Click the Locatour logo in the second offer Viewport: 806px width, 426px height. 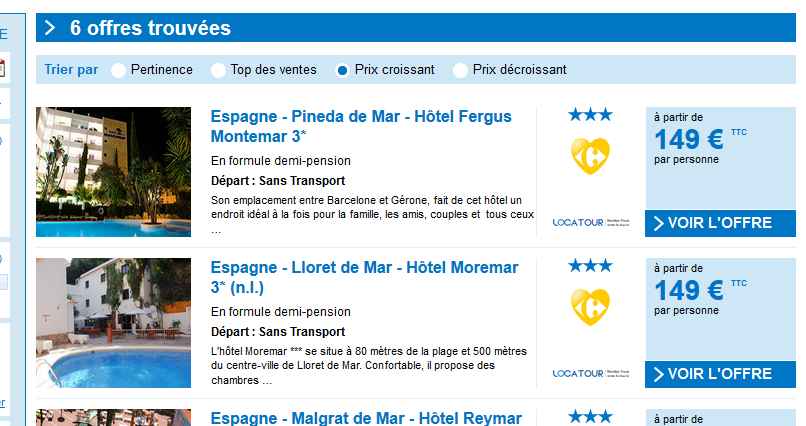(590, 373)
